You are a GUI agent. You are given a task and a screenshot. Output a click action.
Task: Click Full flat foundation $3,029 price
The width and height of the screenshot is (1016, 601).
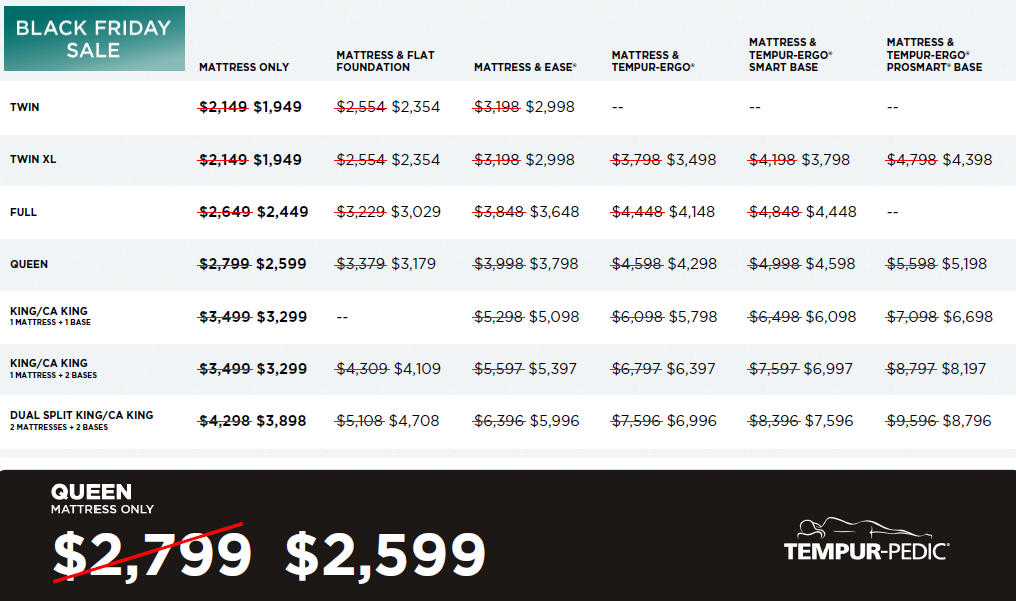[416, 212]
